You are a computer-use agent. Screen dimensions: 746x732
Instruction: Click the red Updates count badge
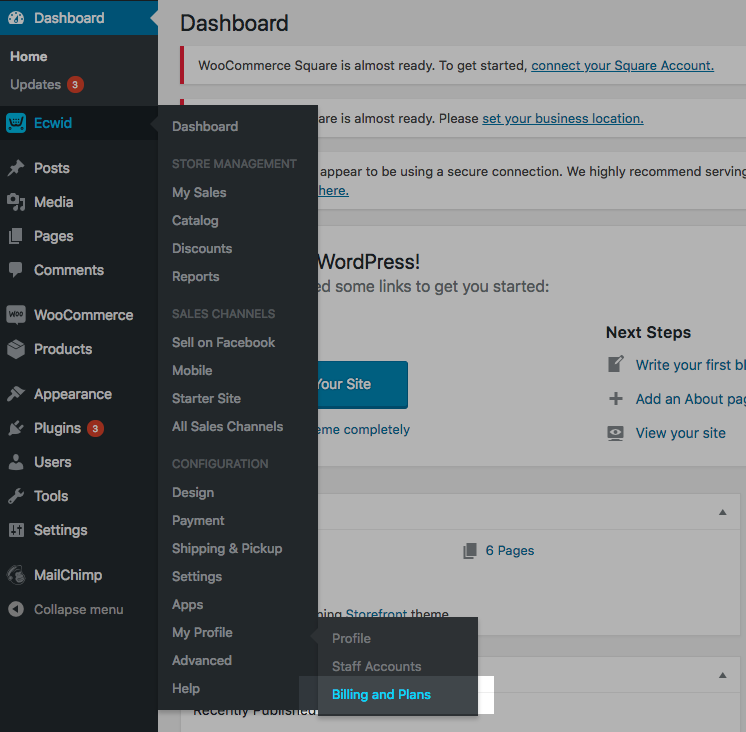pos(75,85)
